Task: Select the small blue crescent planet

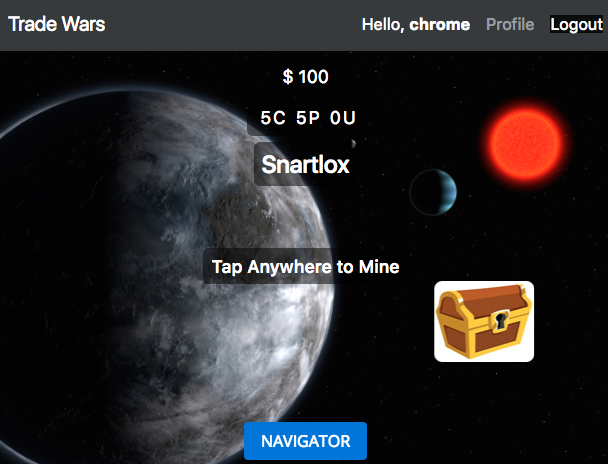Action: 433,192
